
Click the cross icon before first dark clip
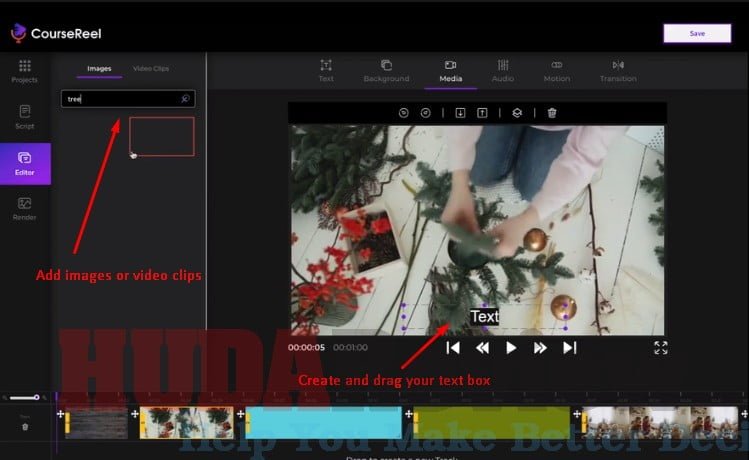[x=60, y=414]
